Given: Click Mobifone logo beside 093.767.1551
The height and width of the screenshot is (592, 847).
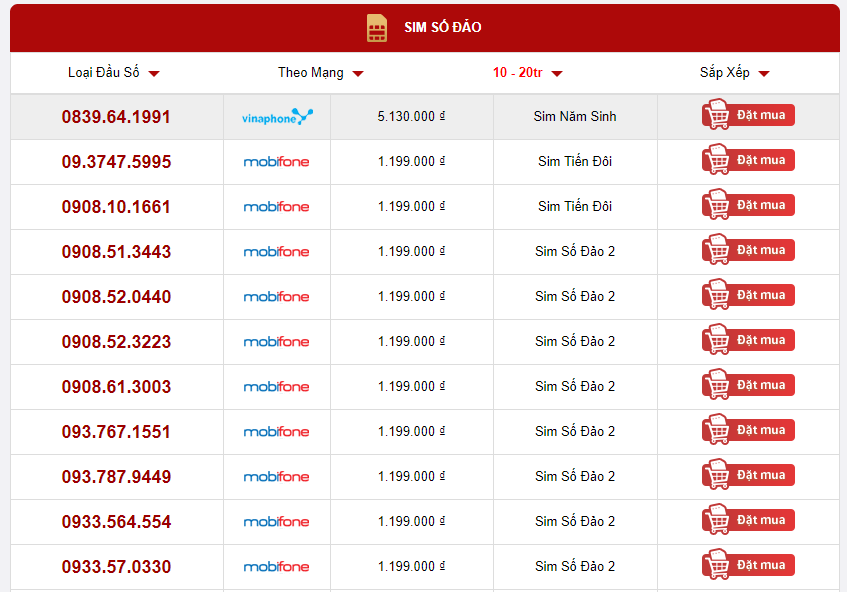Looking at the screenshot, I should tap(277, 432).
